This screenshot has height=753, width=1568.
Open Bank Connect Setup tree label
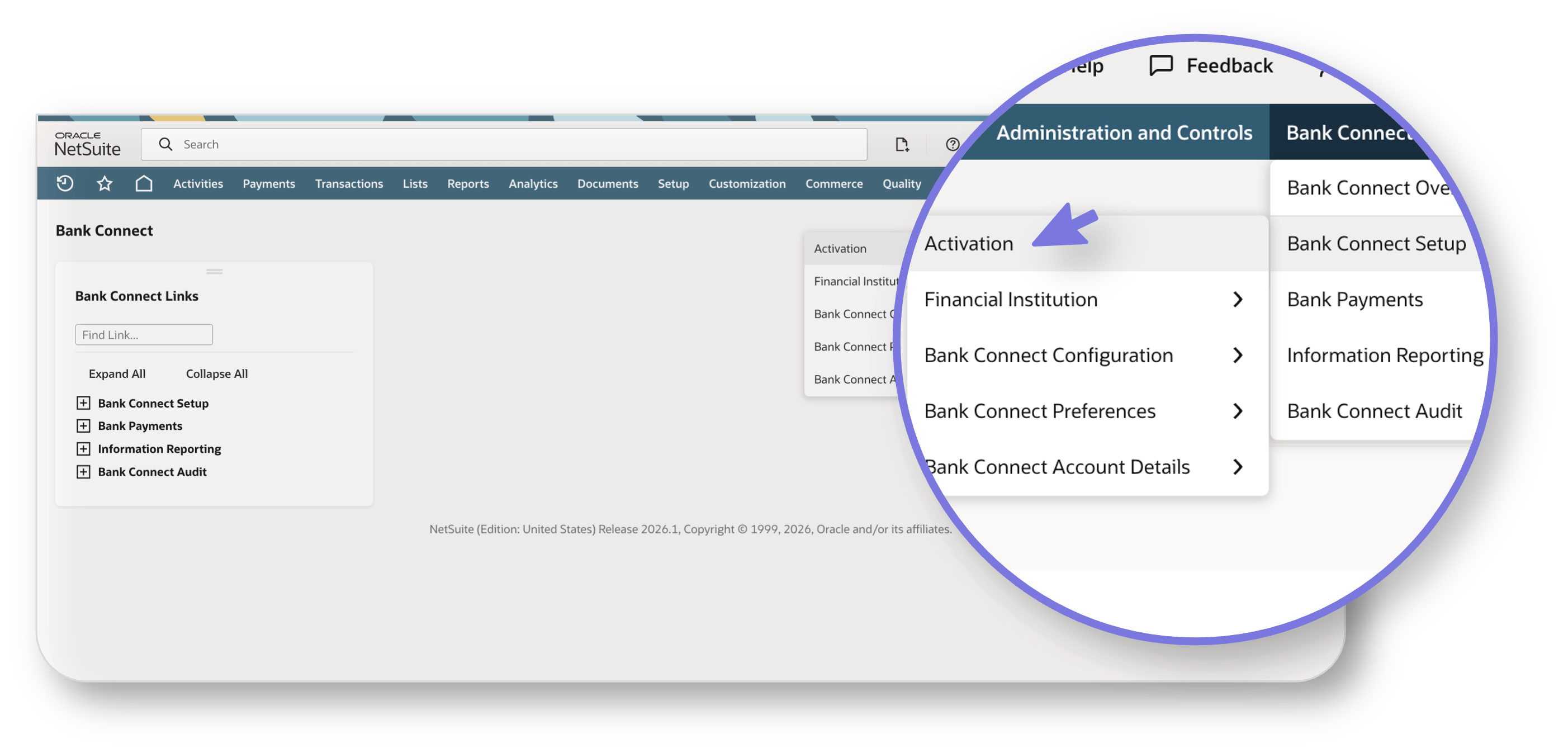coord(153,403)
